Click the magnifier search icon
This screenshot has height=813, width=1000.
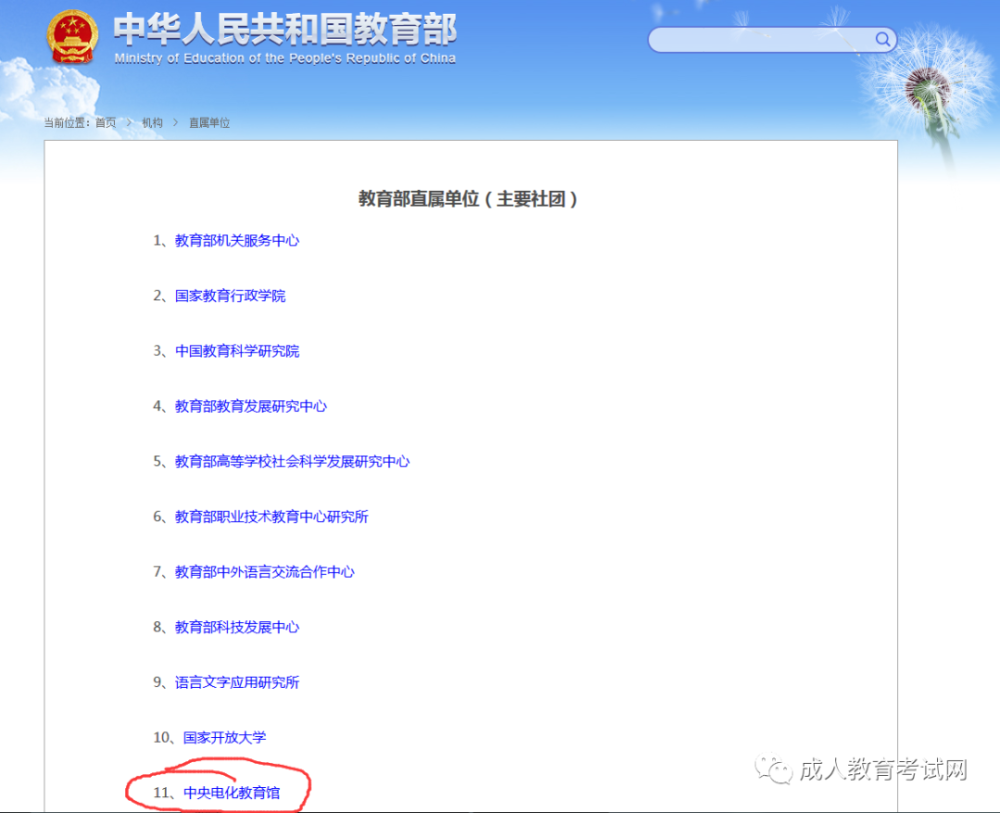[x=881, y=39]
